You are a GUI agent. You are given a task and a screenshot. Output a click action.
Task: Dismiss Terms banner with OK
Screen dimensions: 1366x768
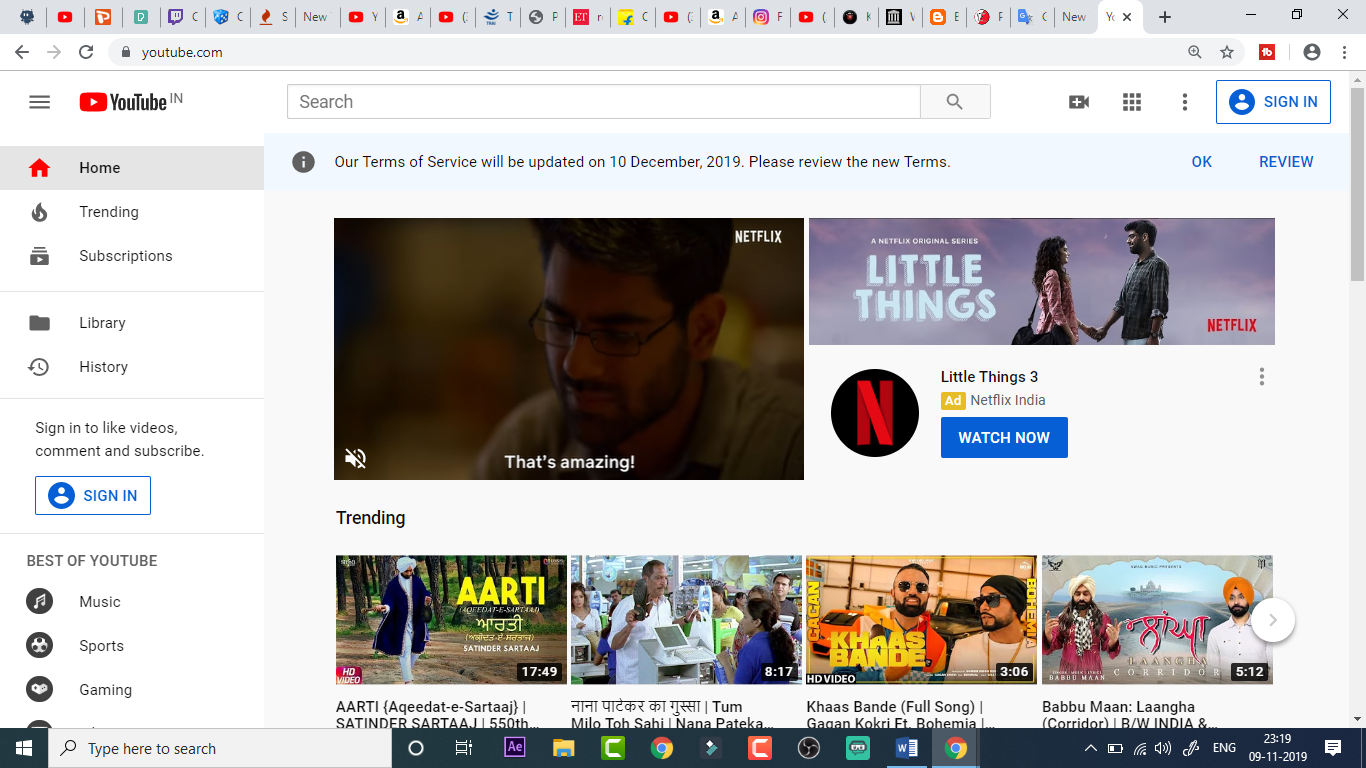tap(1201, 162)
